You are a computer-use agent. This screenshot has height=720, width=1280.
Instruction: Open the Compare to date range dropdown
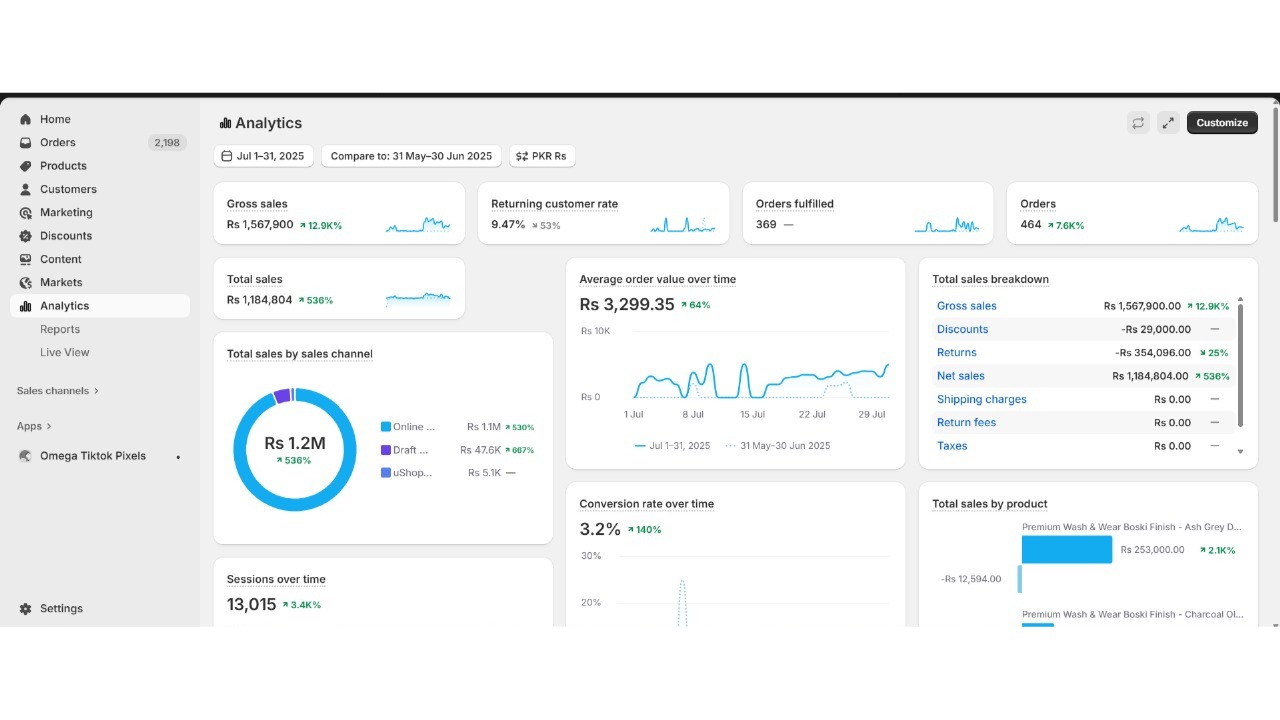click(x=411, y=156)
